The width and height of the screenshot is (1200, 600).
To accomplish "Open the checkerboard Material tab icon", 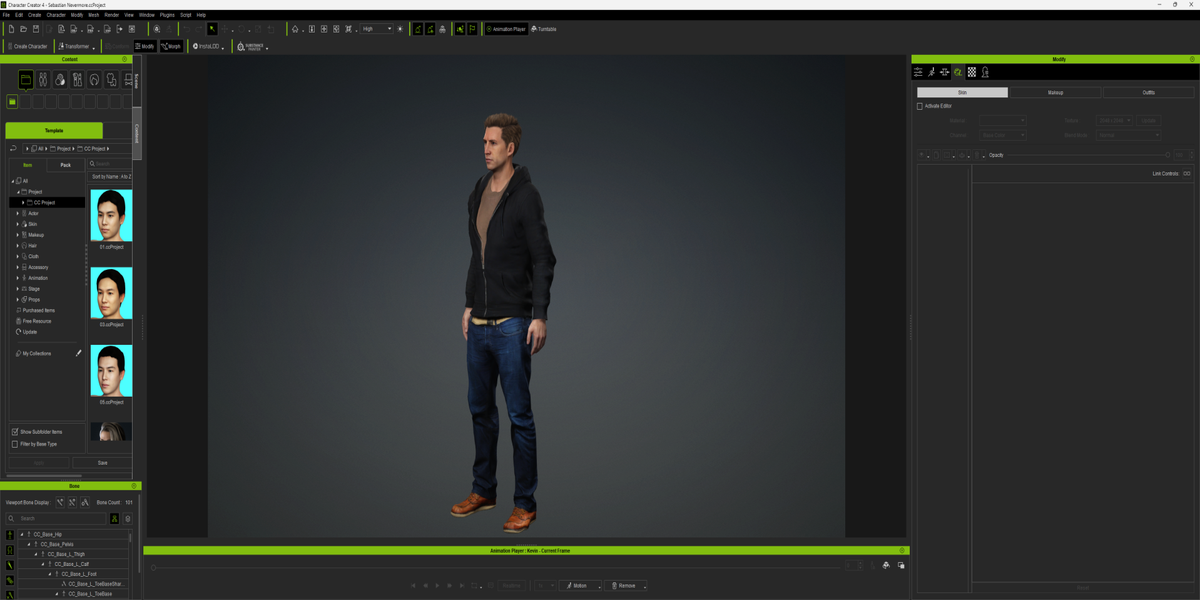I will tap(971, 72).
